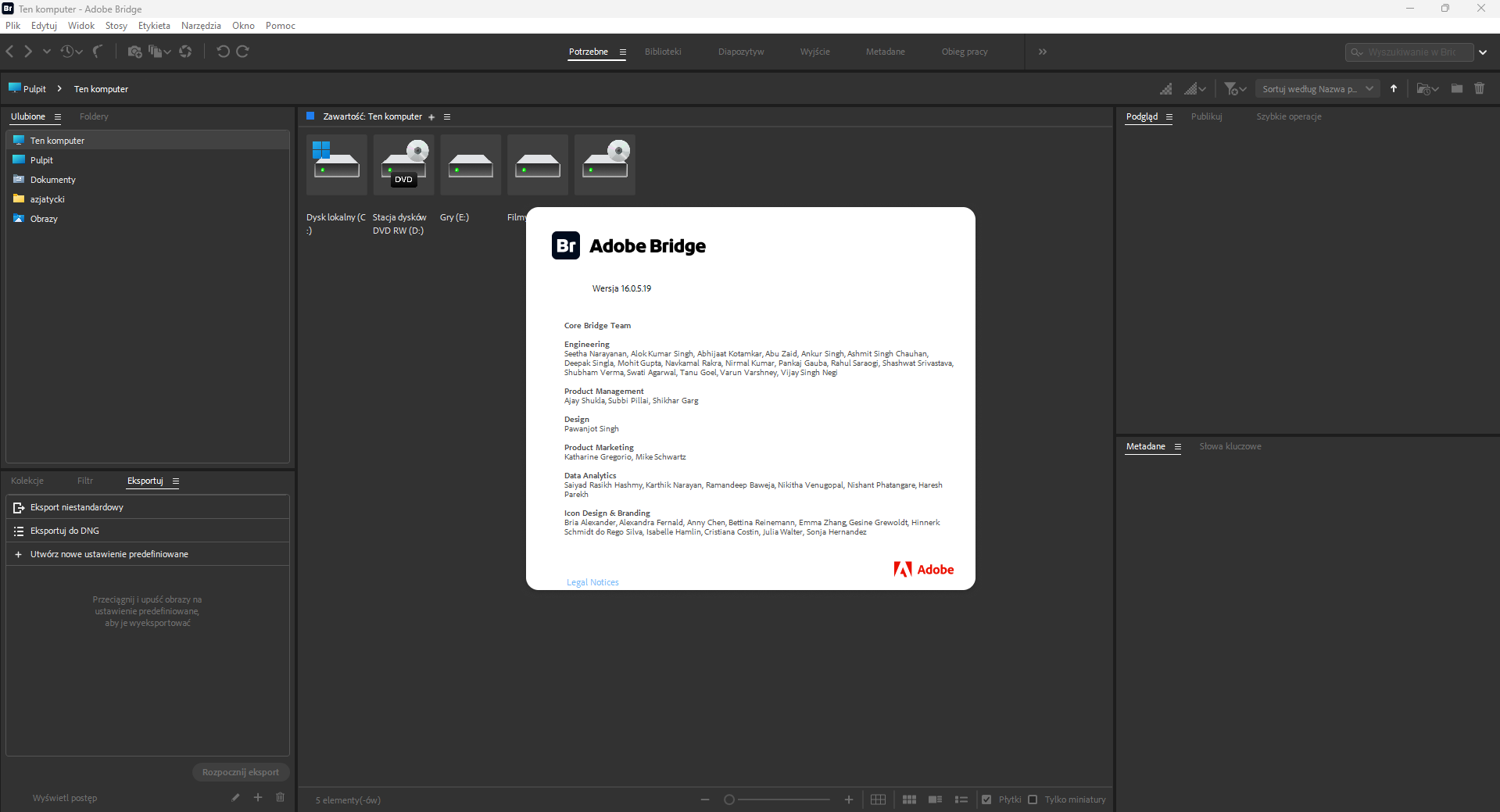Expand the chevron next to the search field
This screenshot has width=1500, height=812.
(1483, 52)
